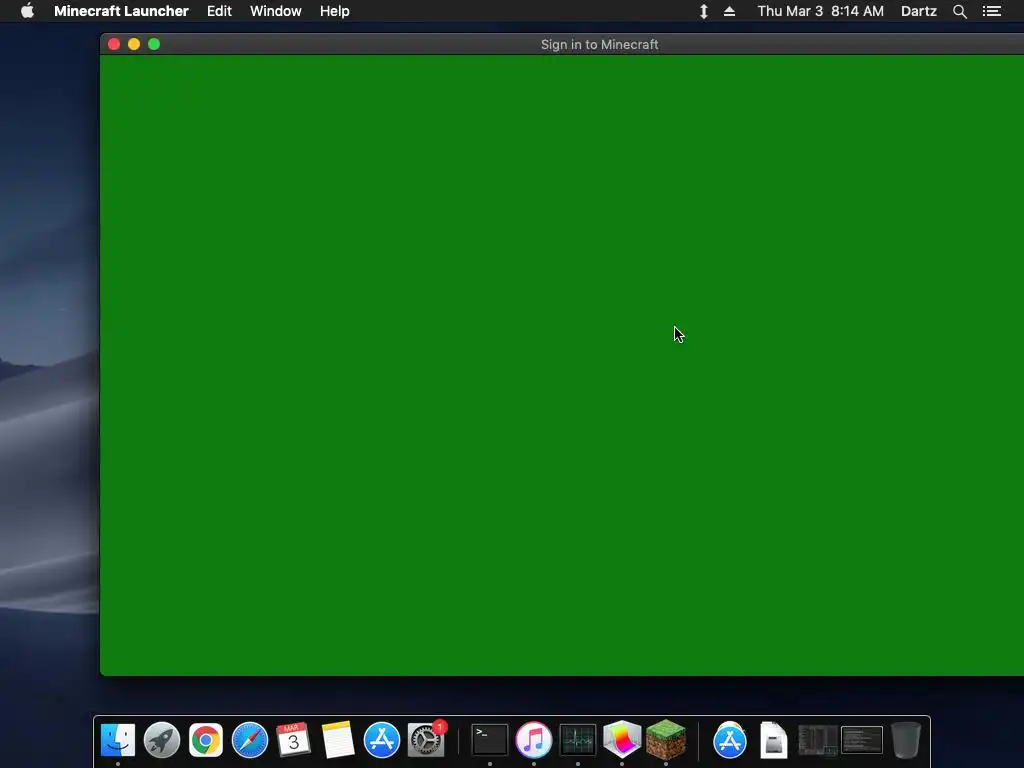Open Activity Monitor in the dock
The width and height of the screenshot is (1024, 768).
pyautogui.click(x=578, y=740)
